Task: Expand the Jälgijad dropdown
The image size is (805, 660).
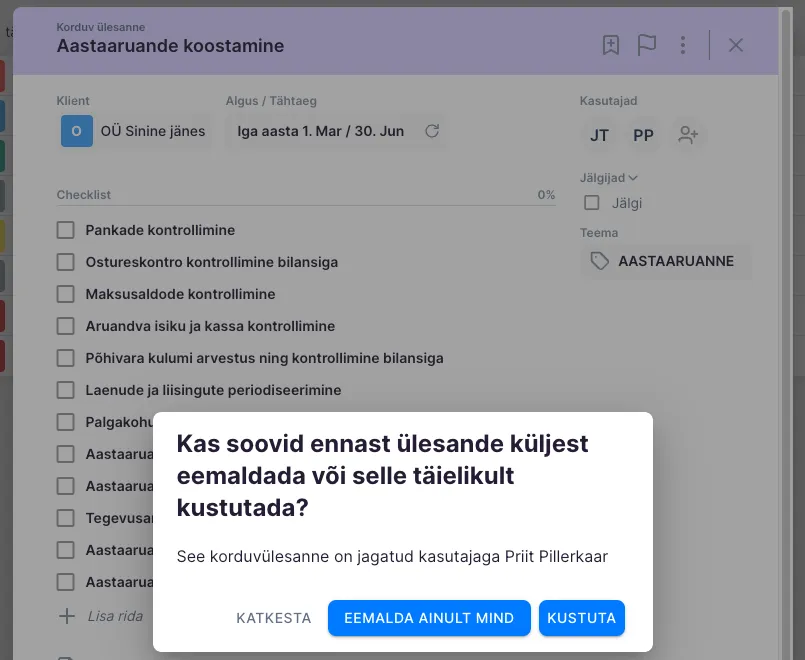Action: pos(609,178)
